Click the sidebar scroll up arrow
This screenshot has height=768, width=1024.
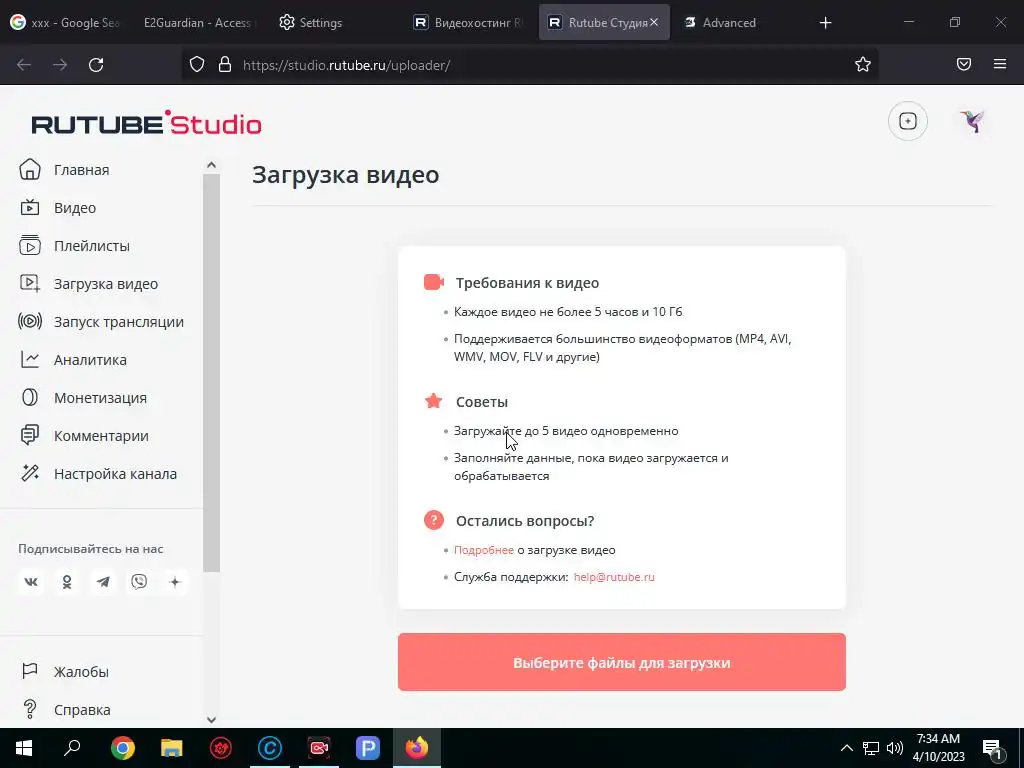(211, 165)
